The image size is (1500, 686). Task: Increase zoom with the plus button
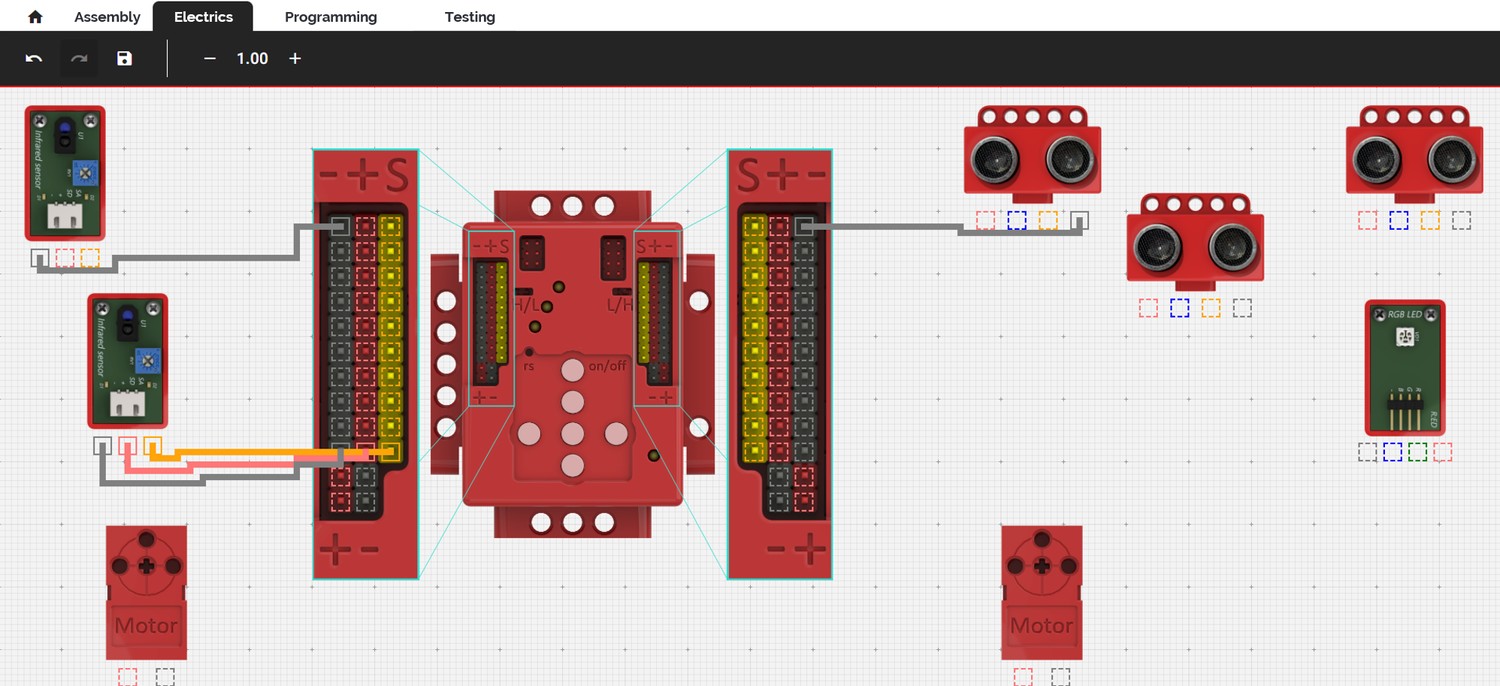point(295,59)
